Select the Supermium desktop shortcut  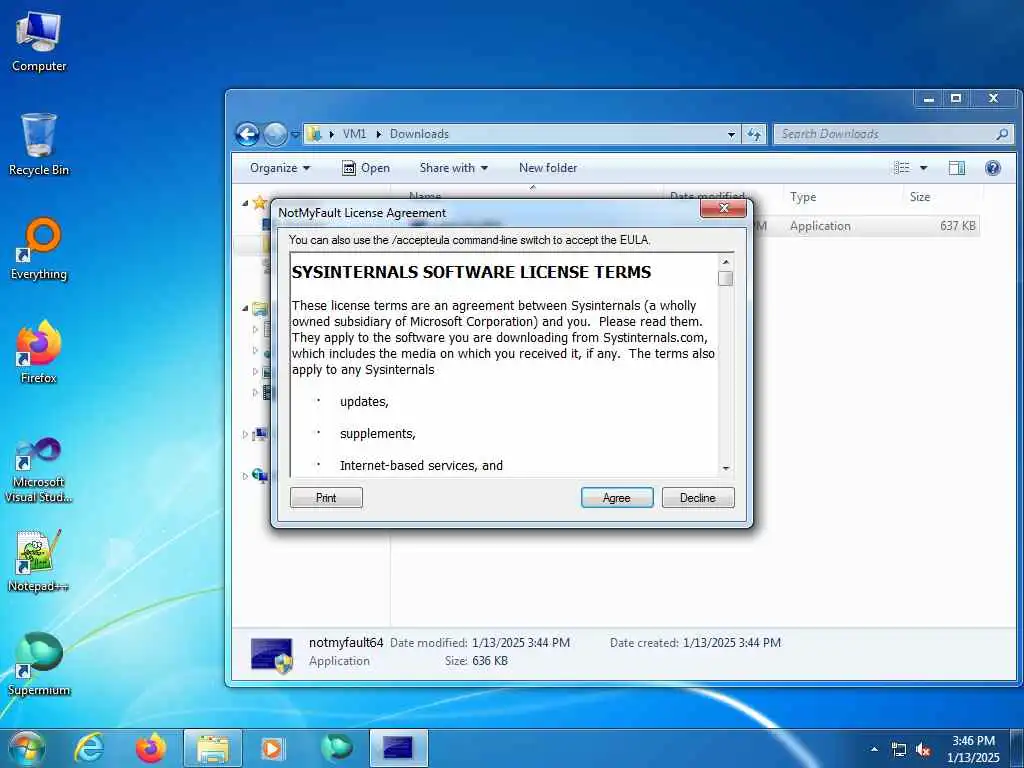click(39, 665)
